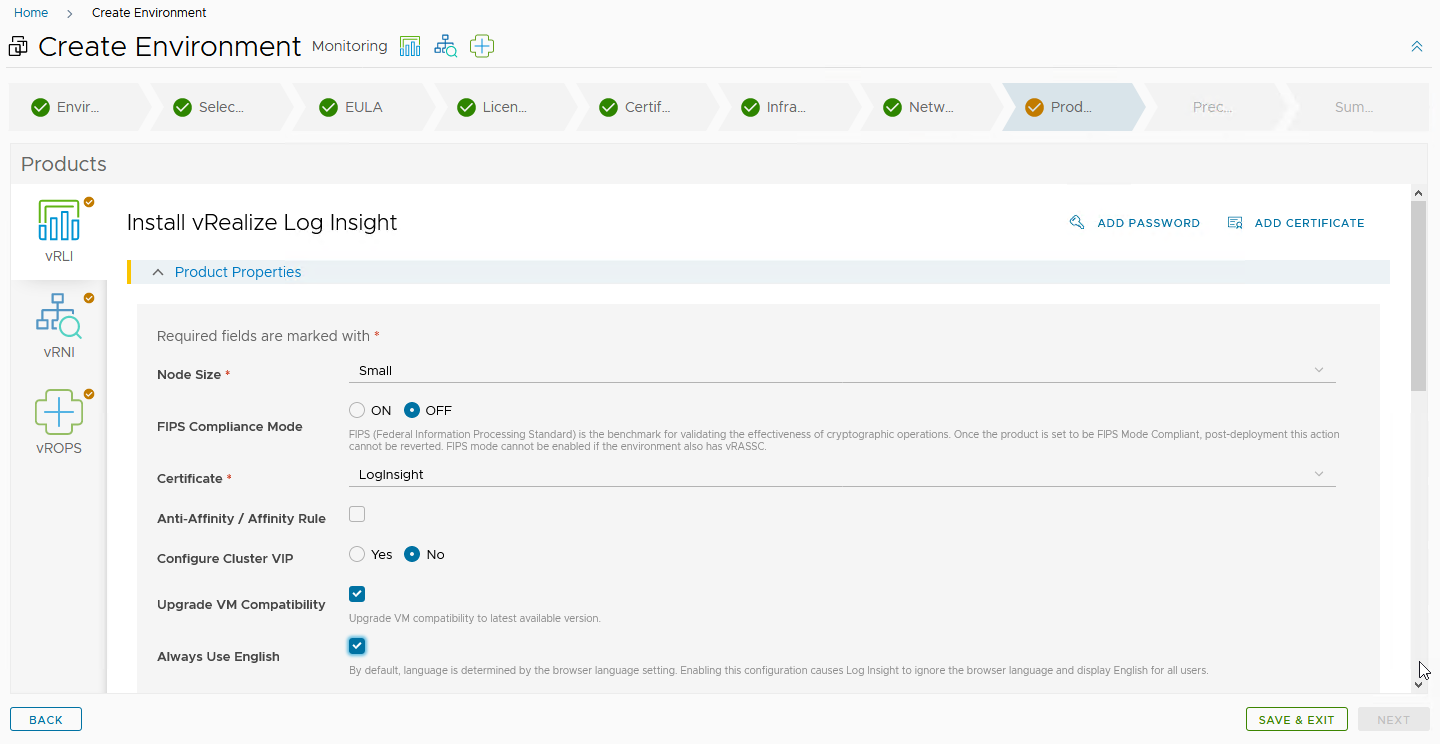Open the Node Size dropdown

[841, 370]
